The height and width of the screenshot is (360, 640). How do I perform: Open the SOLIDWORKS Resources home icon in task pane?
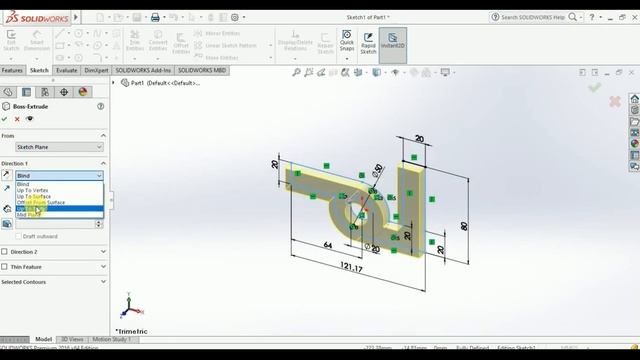tap(634, 99)
